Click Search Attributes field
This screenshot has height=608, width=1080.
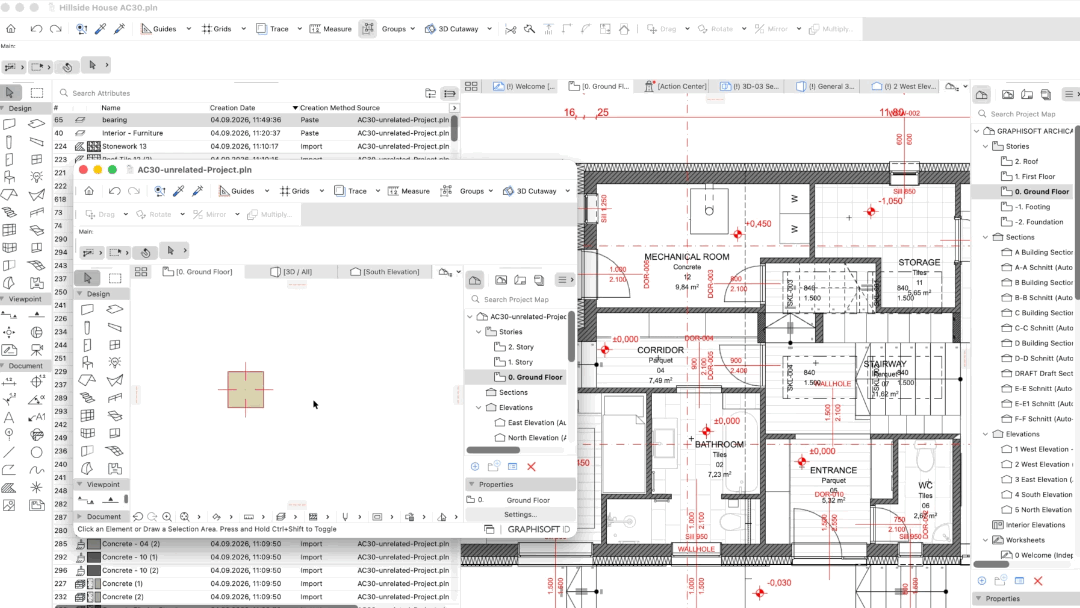[x=238, y=93]
